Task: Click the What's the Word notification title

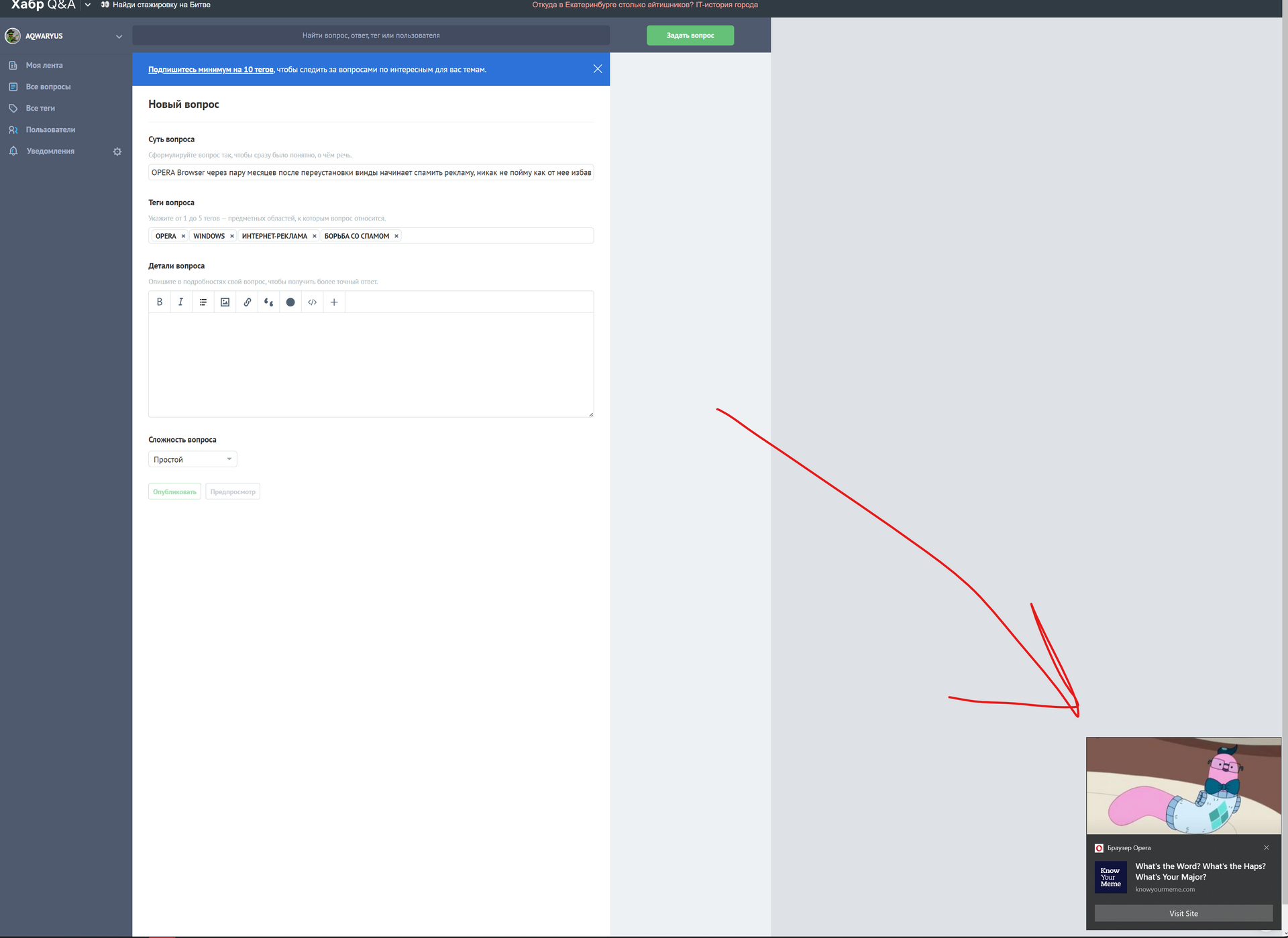Action: [1200, 872]
